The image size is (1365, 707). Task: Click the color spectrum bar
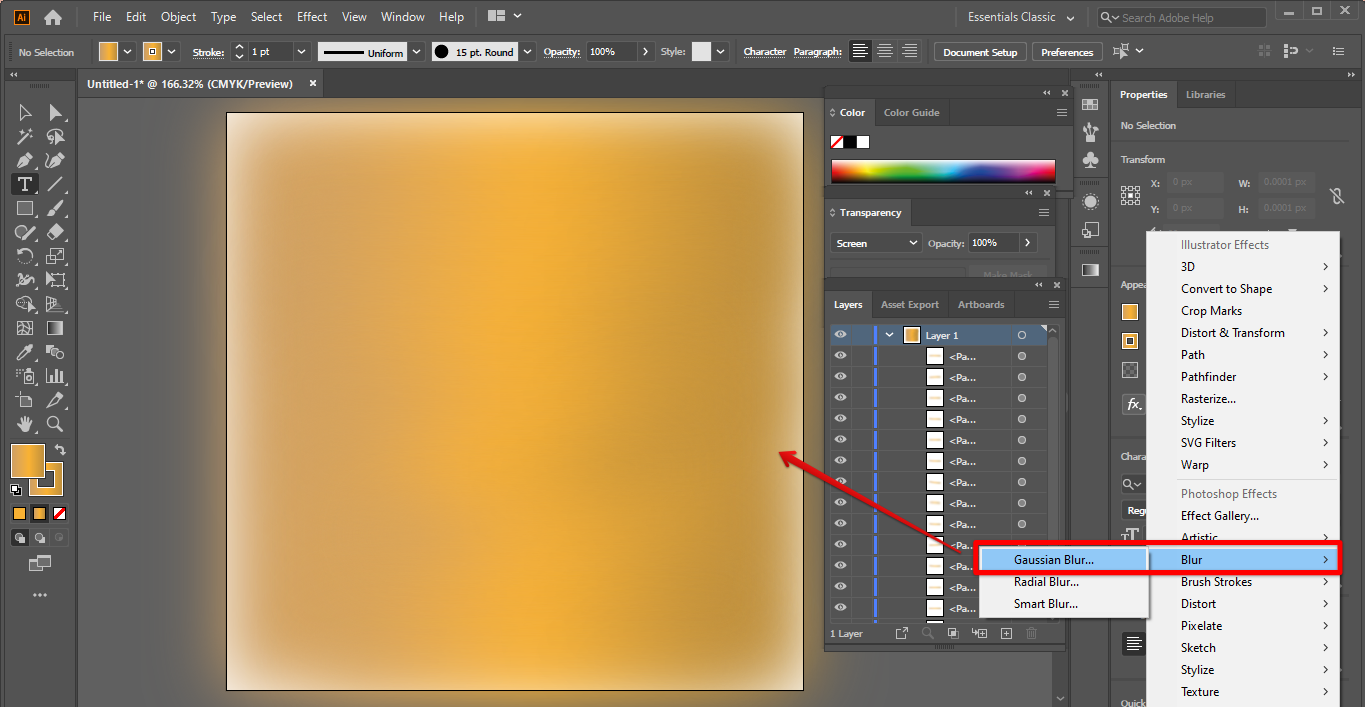942,171
